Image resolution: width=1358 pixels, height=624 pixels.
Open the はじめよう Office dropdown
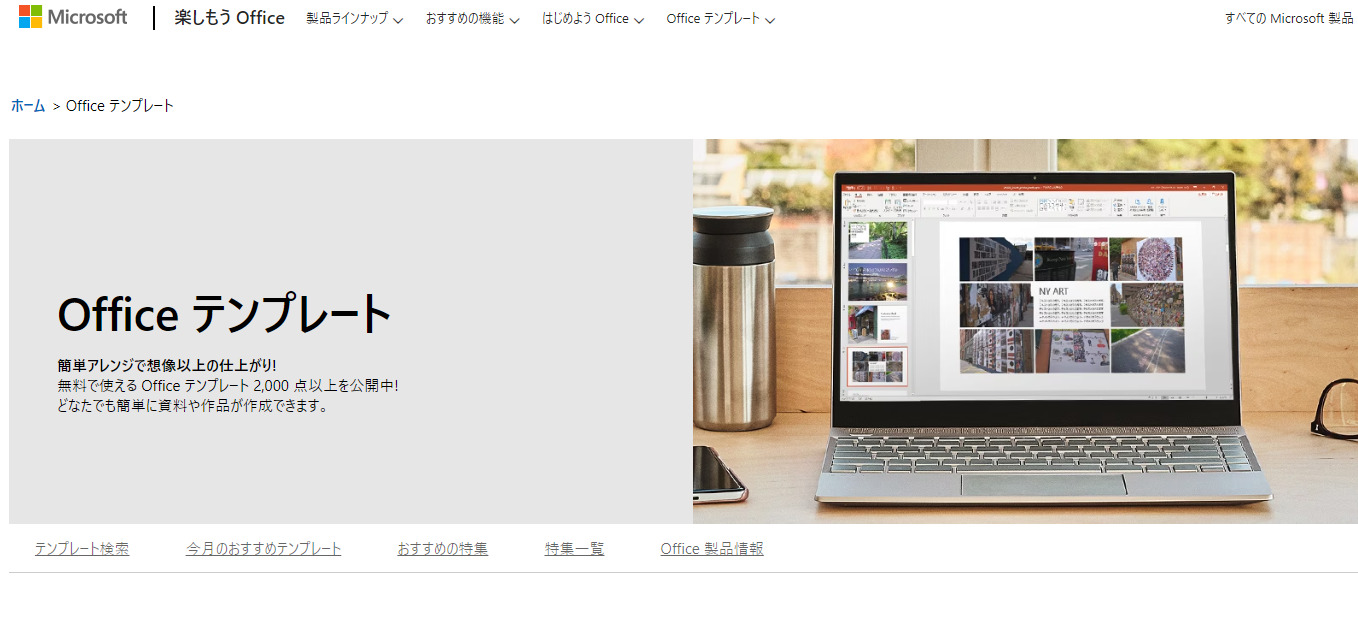click(585, 18)
